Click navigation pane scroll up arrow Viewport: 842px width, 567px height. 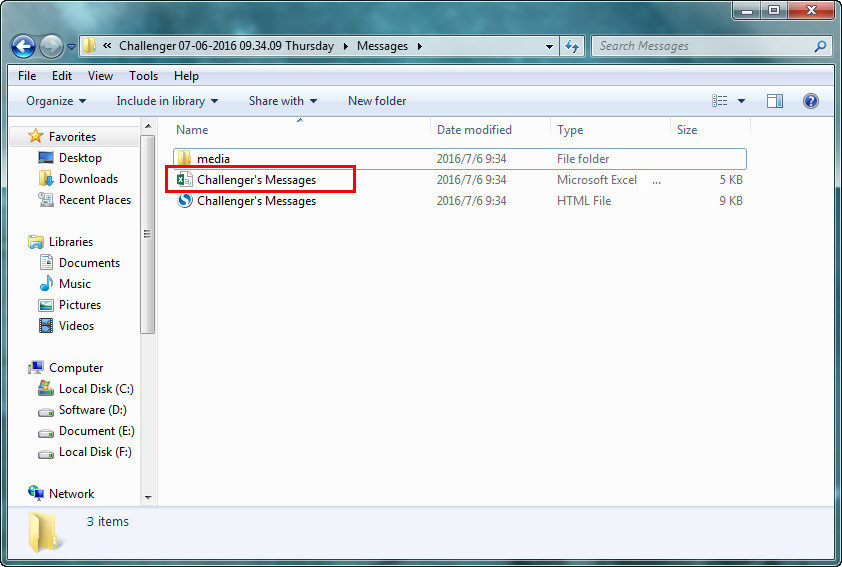point(148,126)
